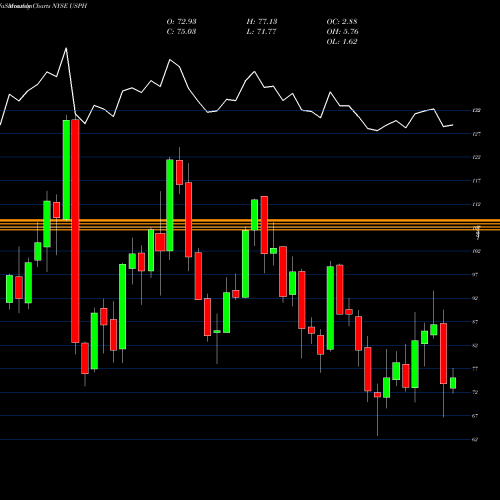Click the close price value C: 75.03
500x500 pixels.
(x=181, y=32)
